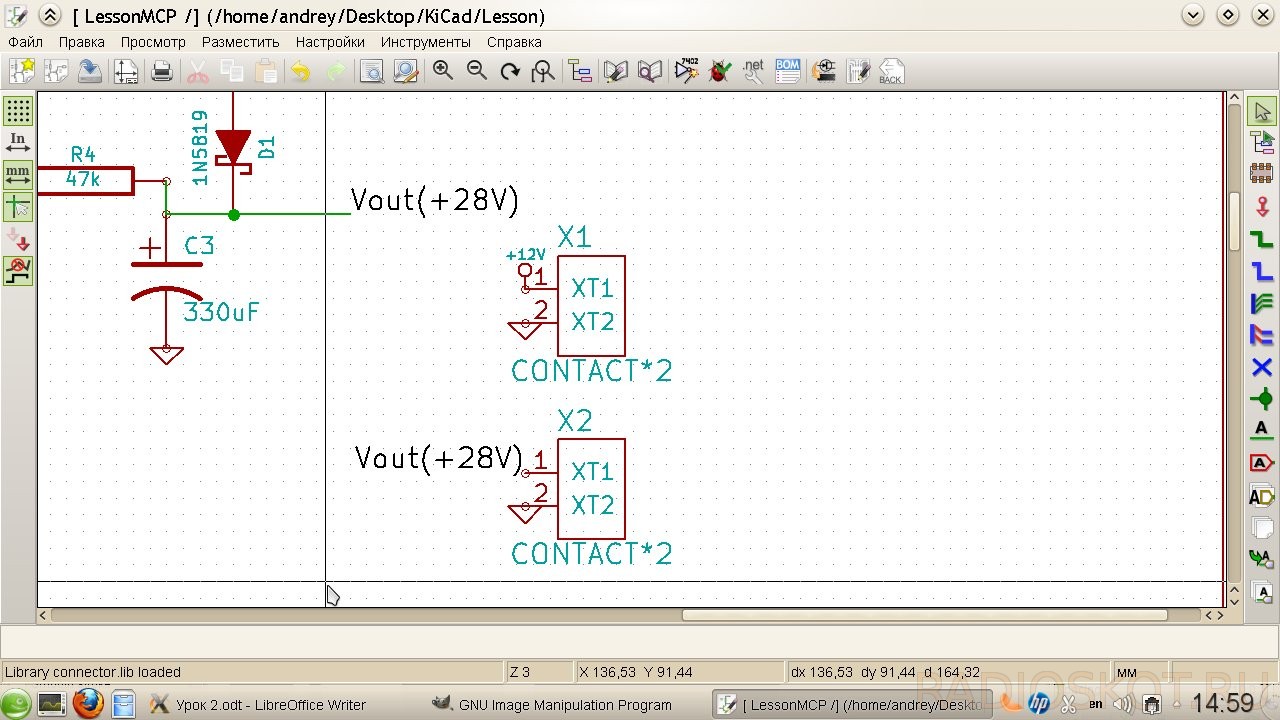This screenshot has height=720, width=1280.
Task: Launch Firefox from the panel
Action: coord(87,704)
